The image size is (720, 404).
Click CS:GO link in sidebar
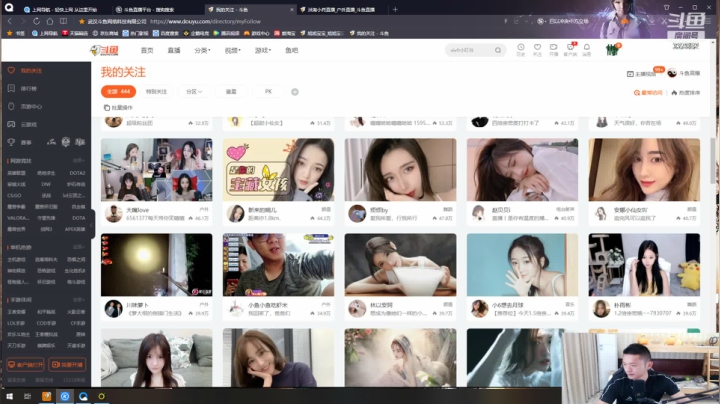pyautogui.click(x=14, y=195)
